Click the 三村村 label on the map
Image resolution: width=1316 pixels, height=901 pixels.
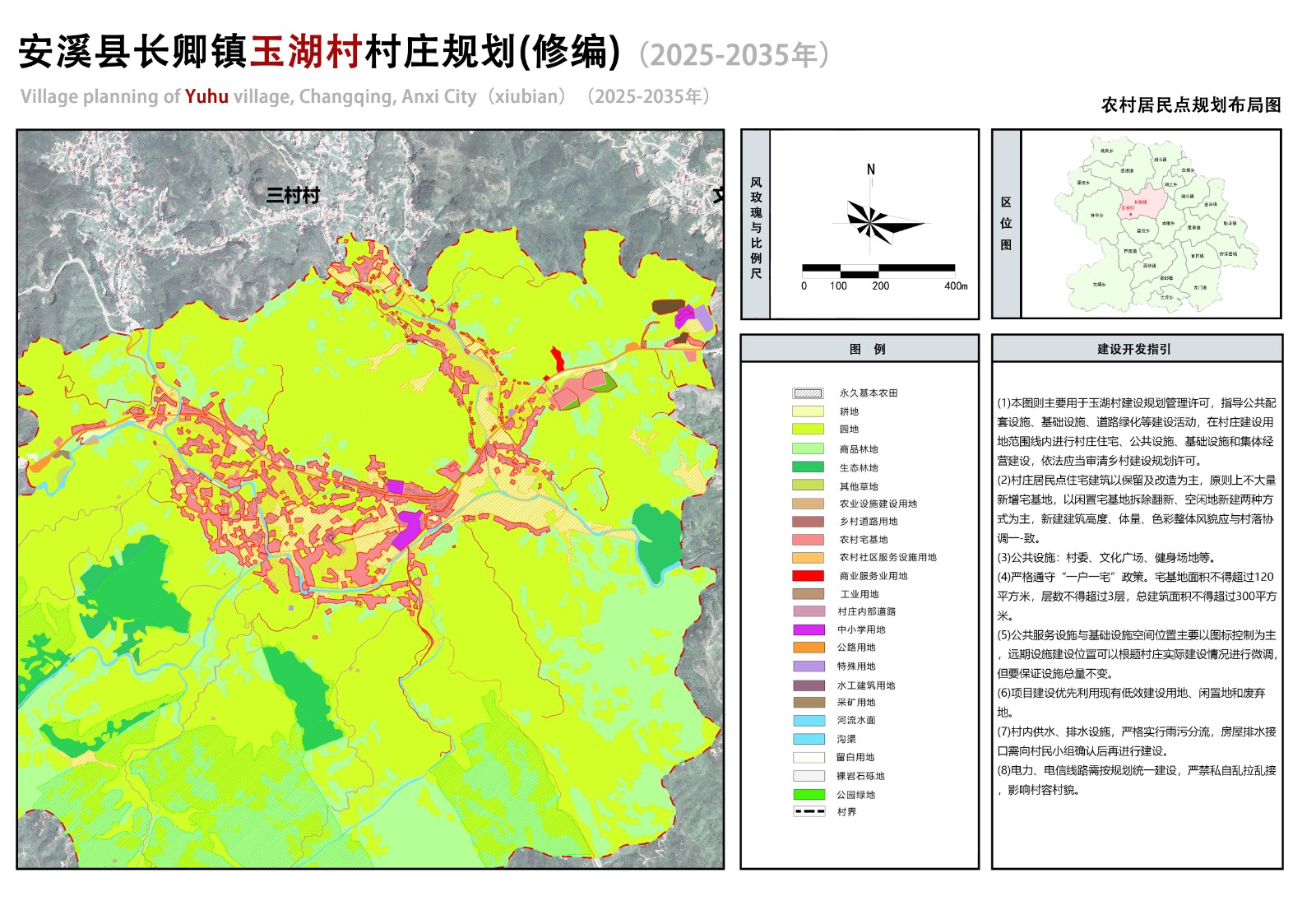coord(293,196)
